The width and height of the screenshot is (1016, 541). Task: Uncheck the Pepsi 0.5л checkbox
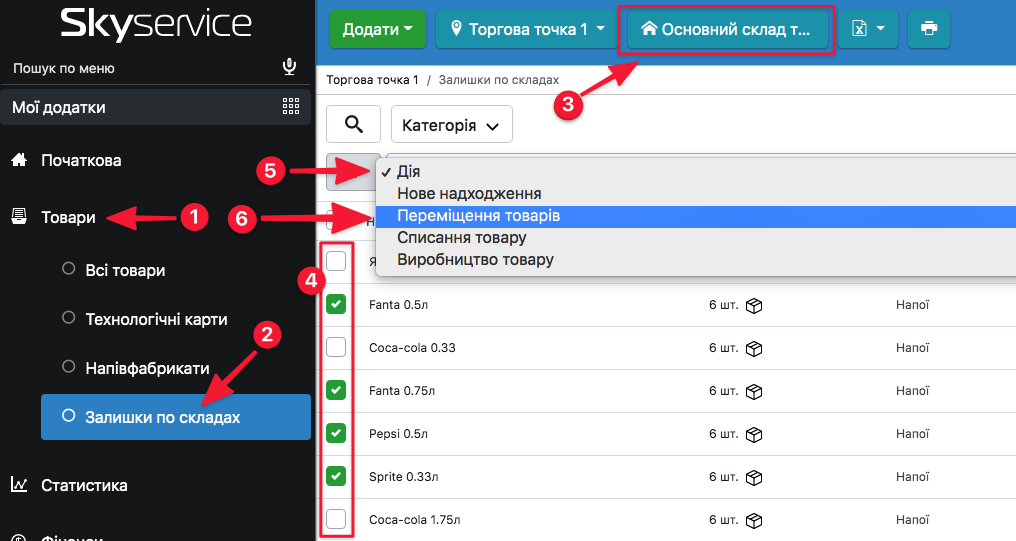pos(337,433)
